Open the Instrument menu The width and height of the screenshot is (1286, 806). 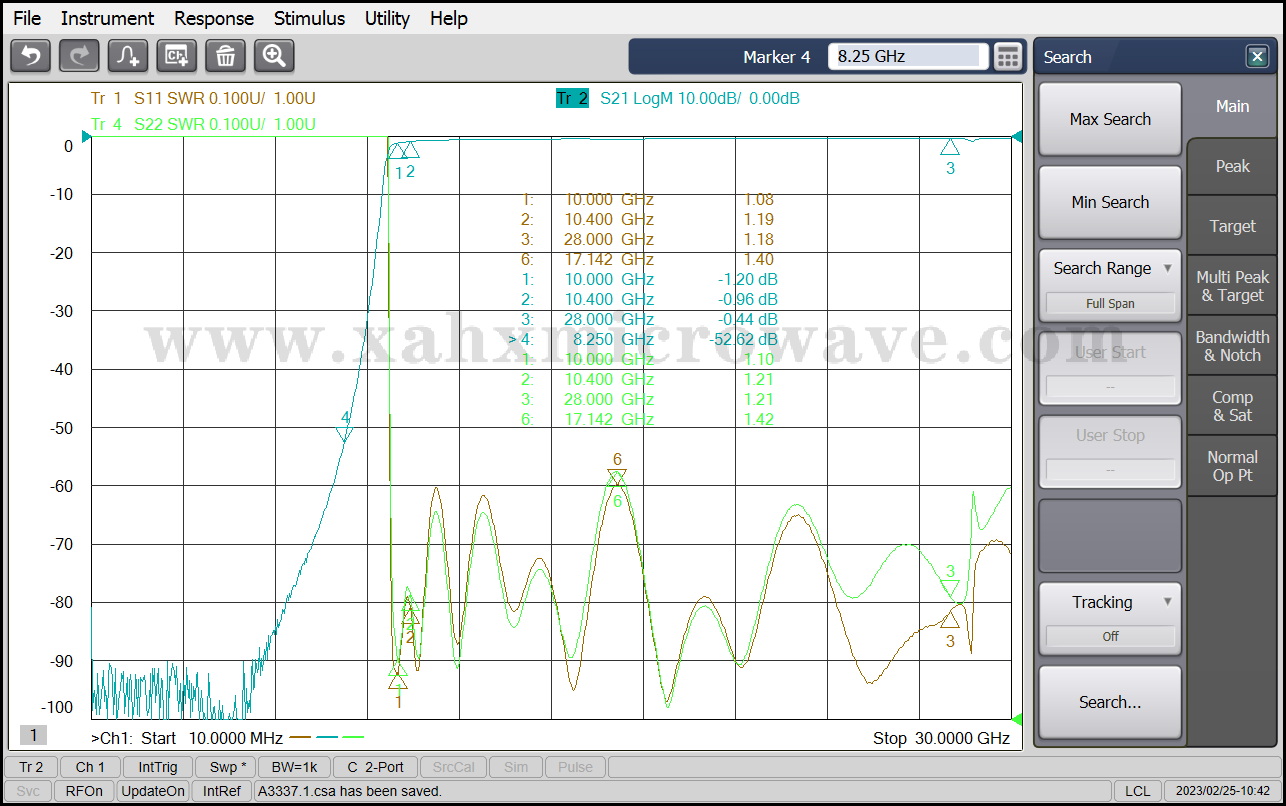107,18
